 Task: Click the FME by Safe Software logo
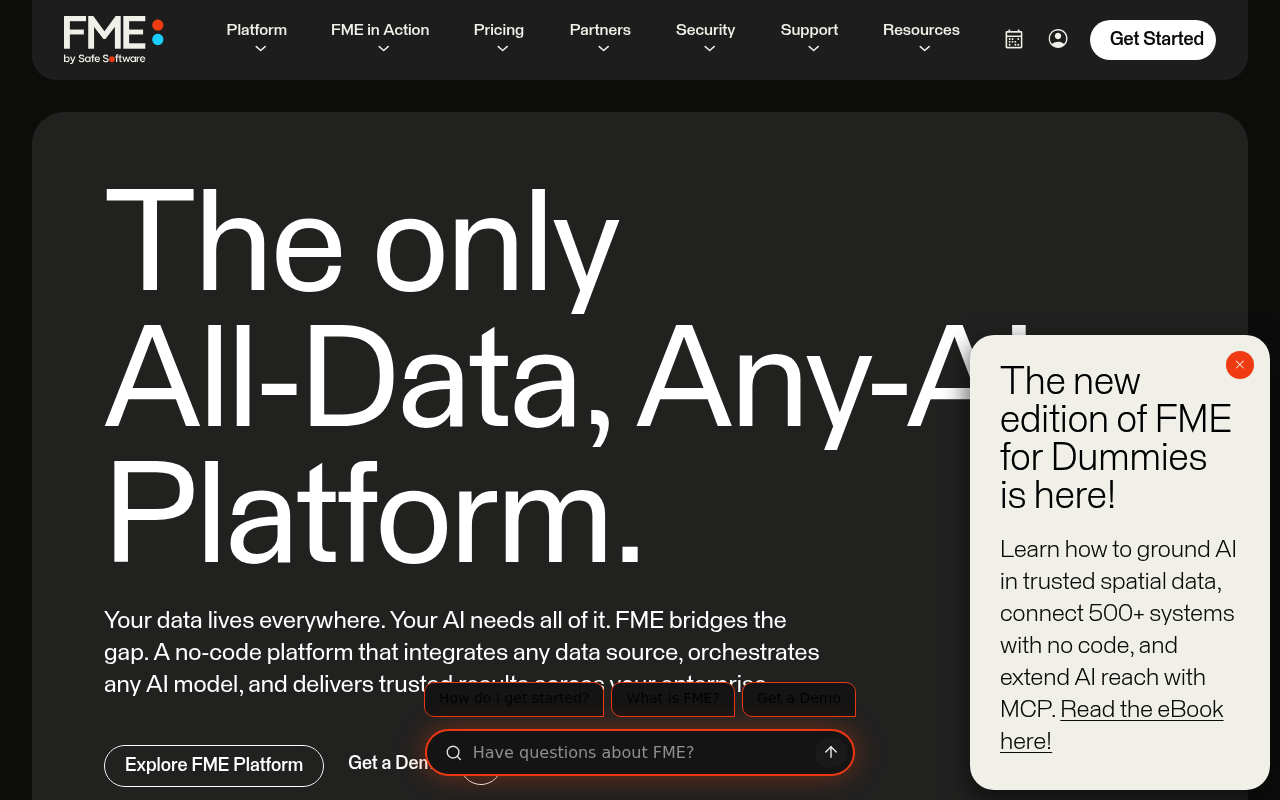[x=113, y=39]
